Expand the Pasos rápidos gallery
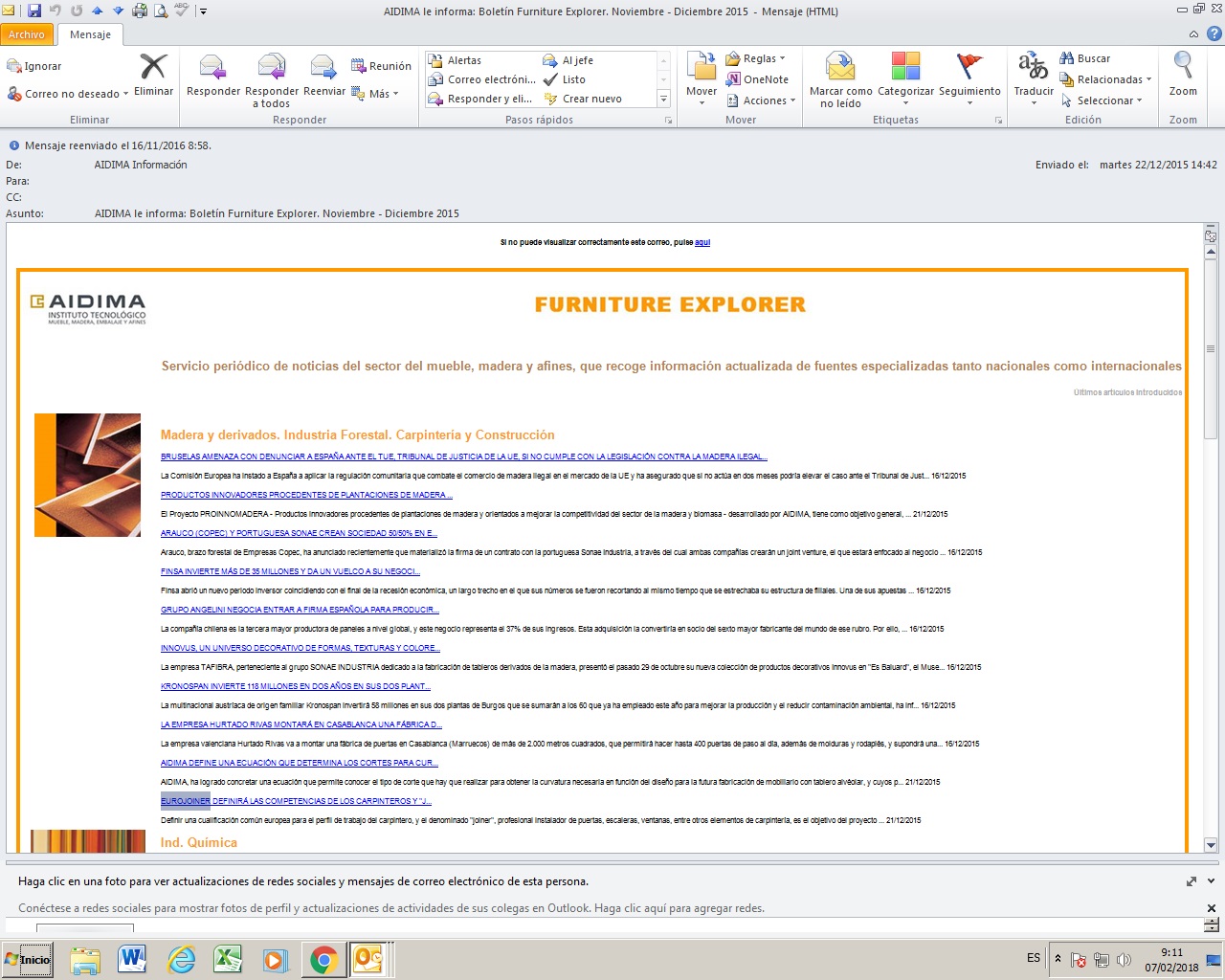 click(663, 99)
